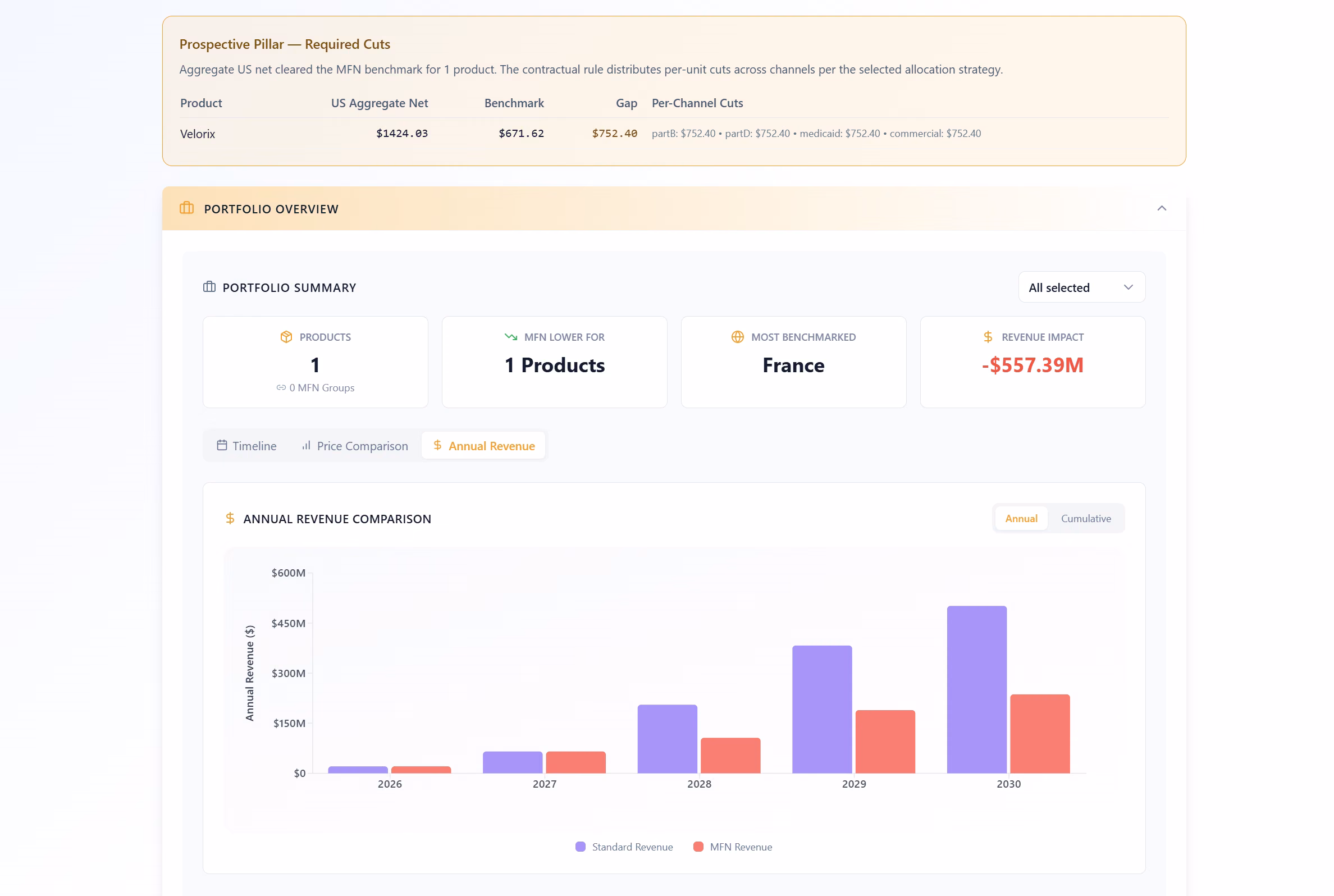This screenshot has width=1334, height=896.
Task: Open the Timeline tab
Action: [247, 446]
